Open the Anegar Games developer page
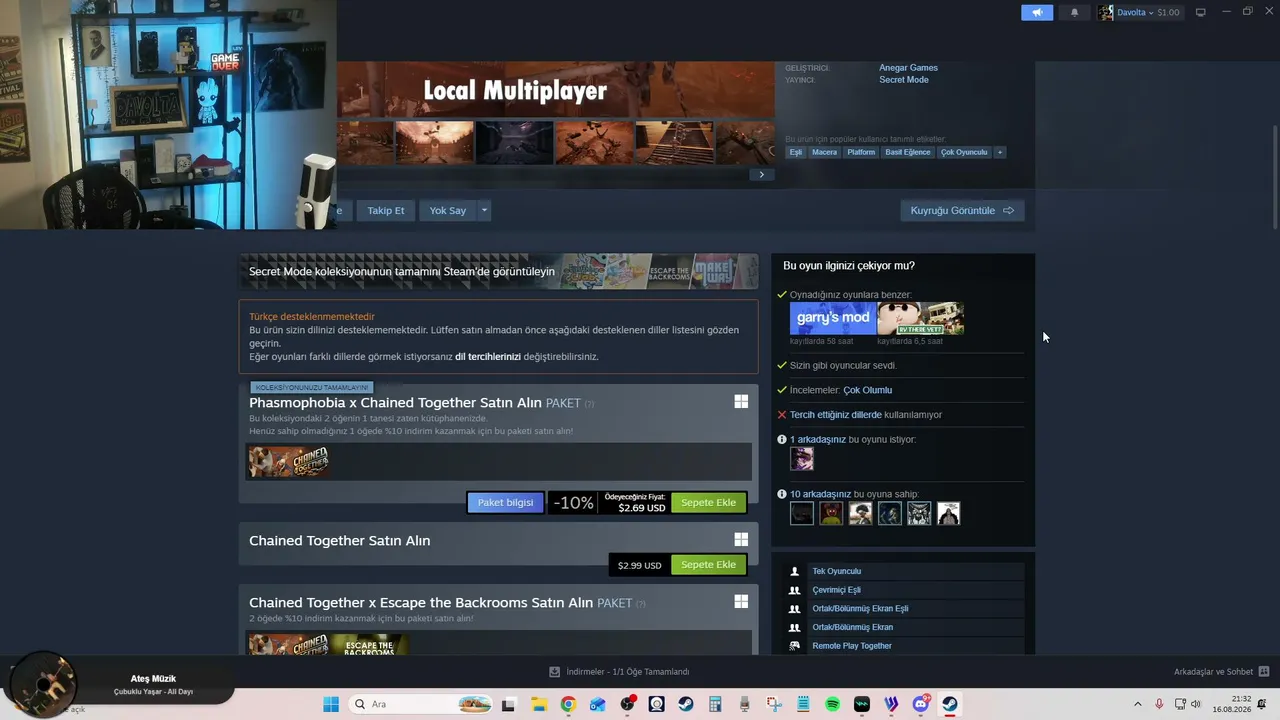 (x=908, y=68)
